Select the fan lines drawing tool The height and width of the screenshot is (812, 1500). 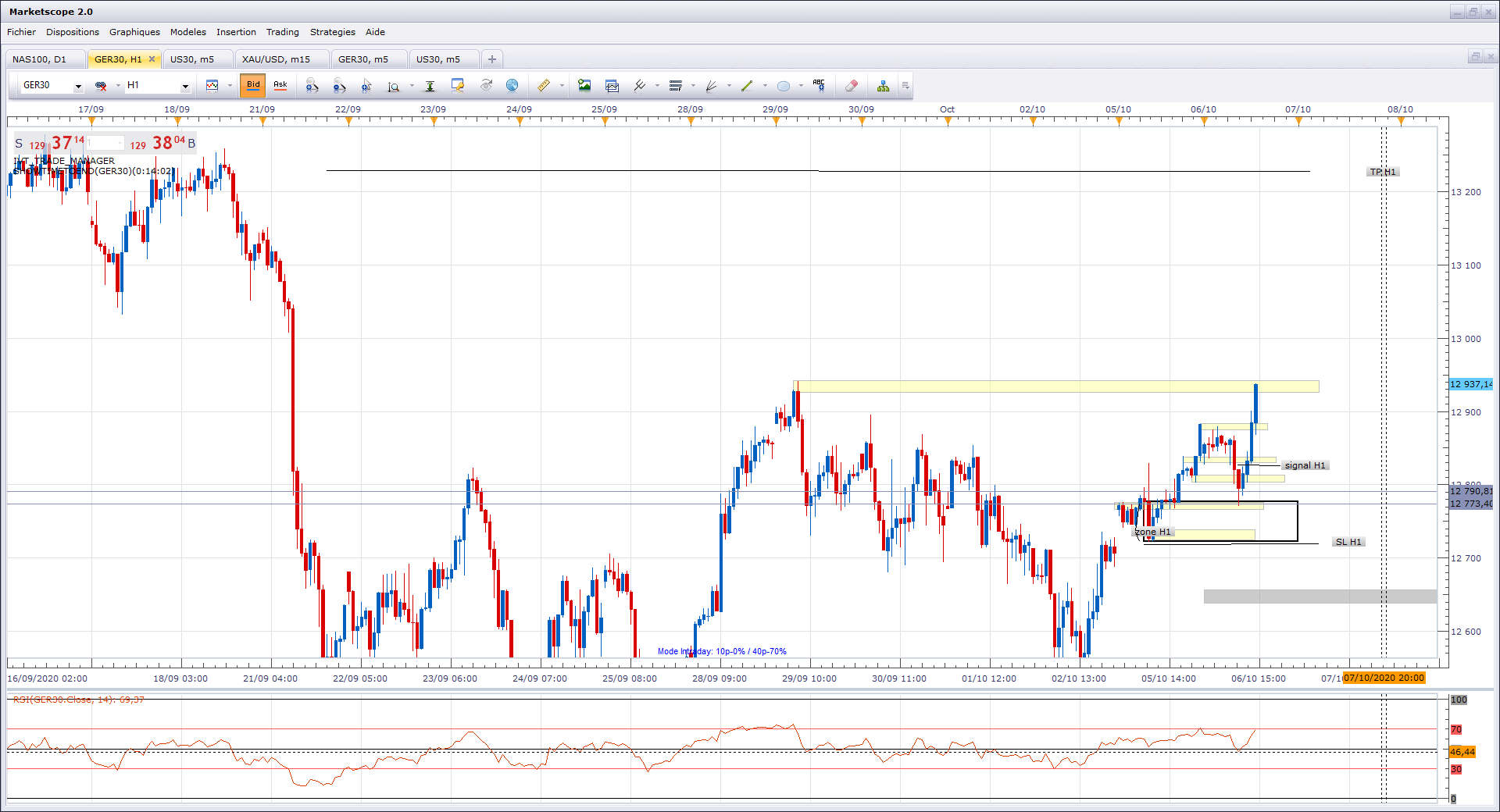(712, 85)
